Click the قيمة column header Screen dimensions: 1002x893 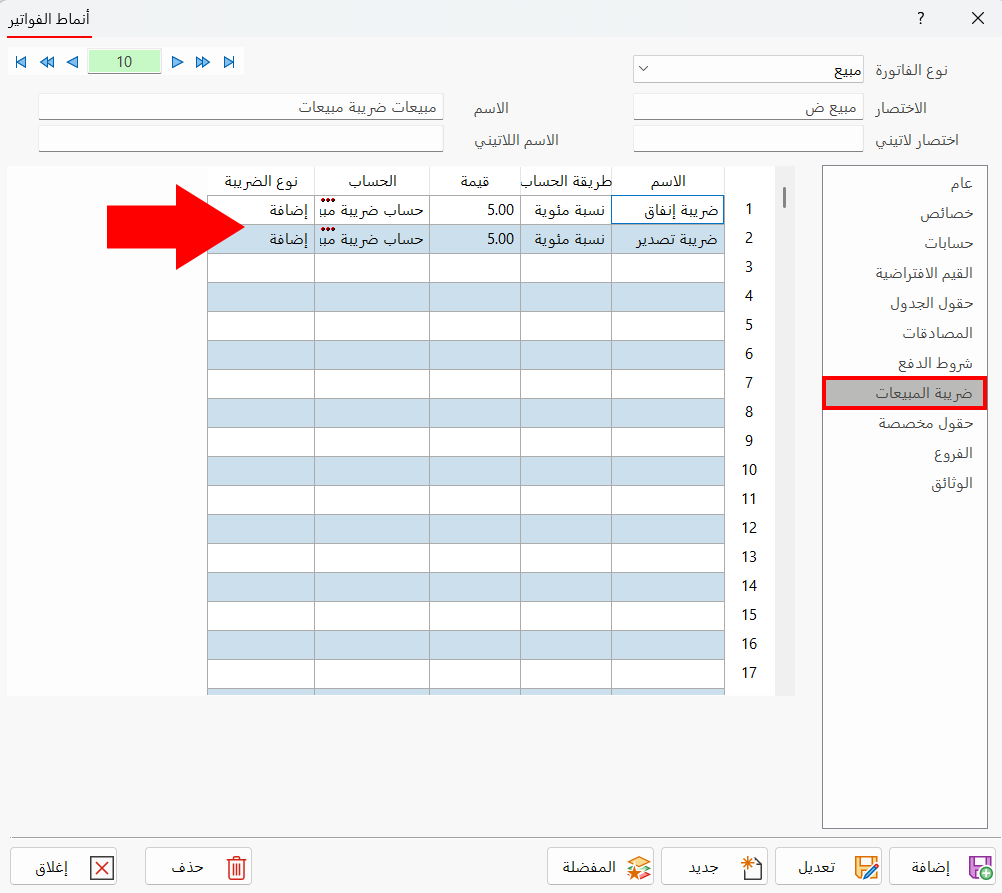click(x=475, y=182)
